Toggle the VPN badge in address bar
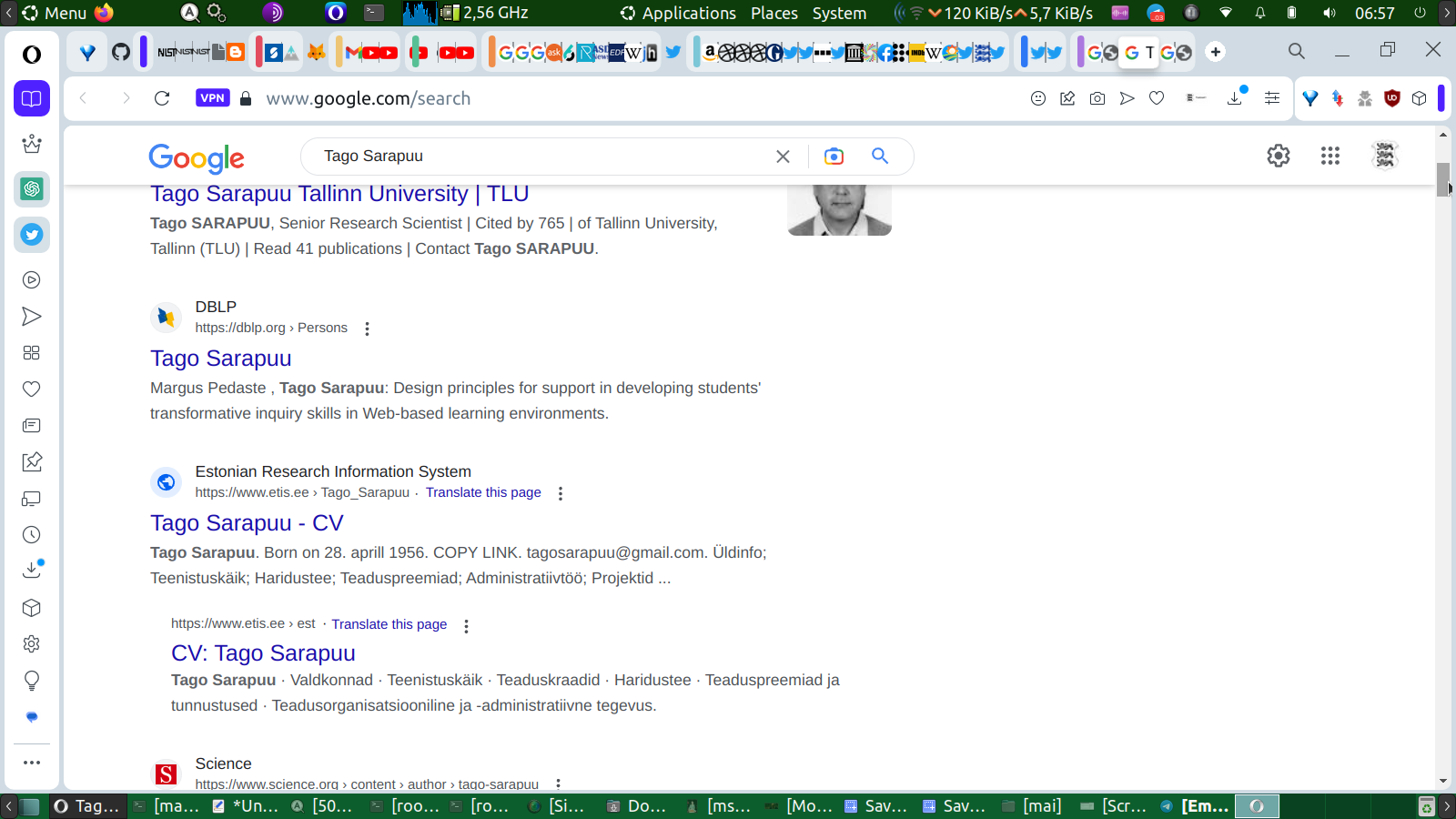The image size is (1456, 819). 212,98
